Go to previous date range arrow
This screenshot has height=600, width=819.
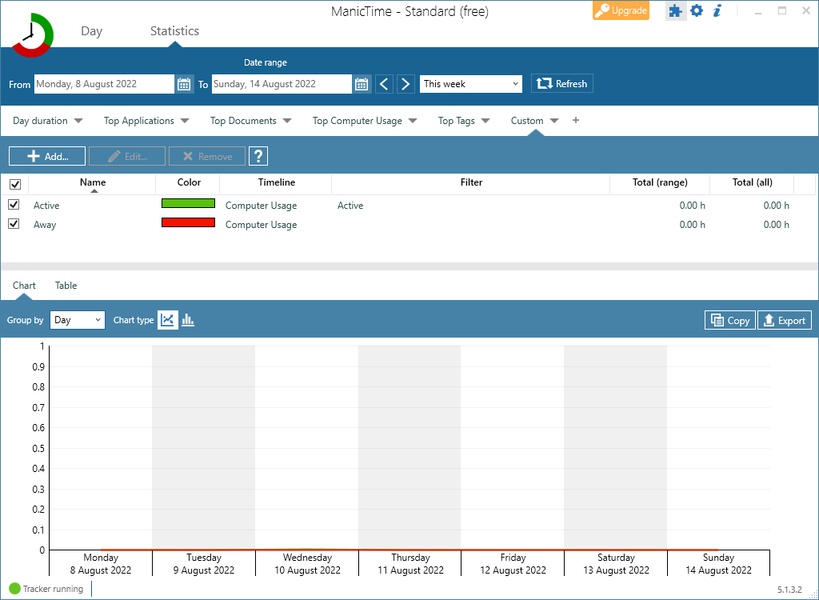[385, 84]
